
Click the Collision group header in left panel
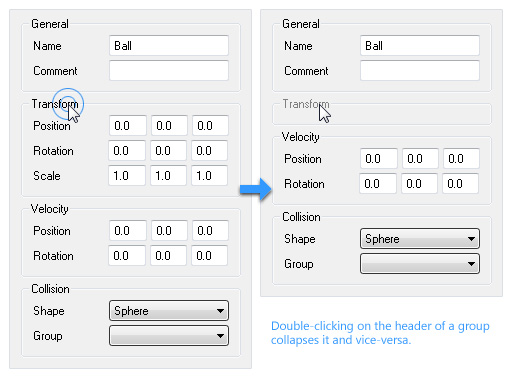click(x=50, y=289)
